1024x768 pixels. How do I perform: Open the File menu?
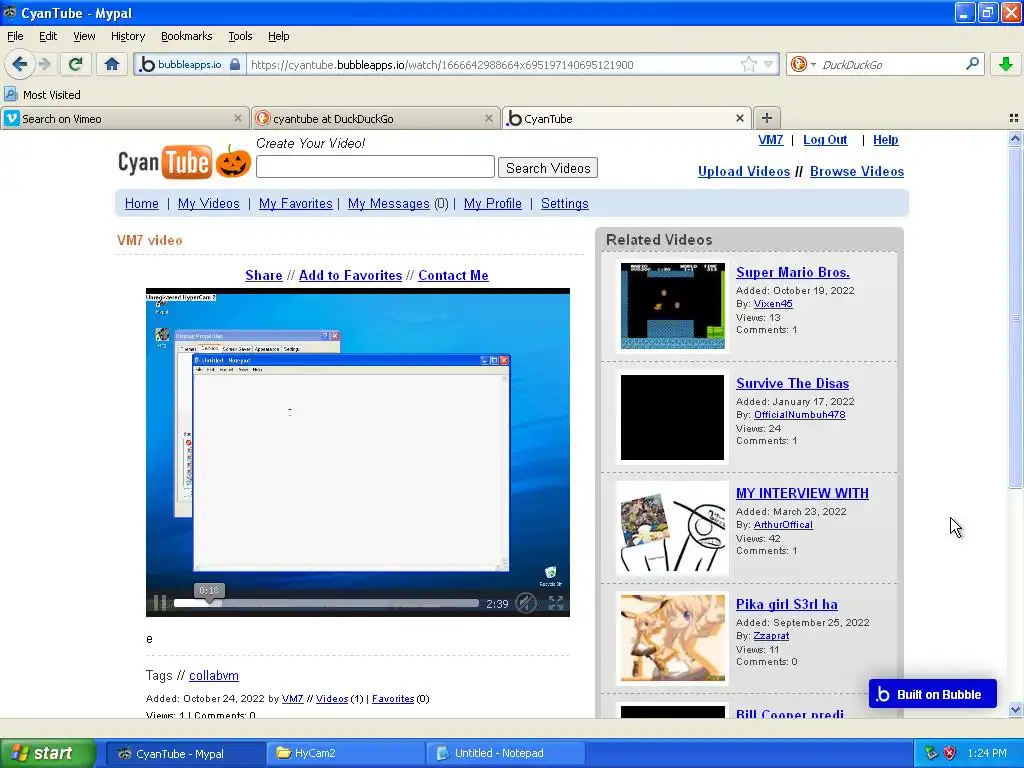coord(15,36)
